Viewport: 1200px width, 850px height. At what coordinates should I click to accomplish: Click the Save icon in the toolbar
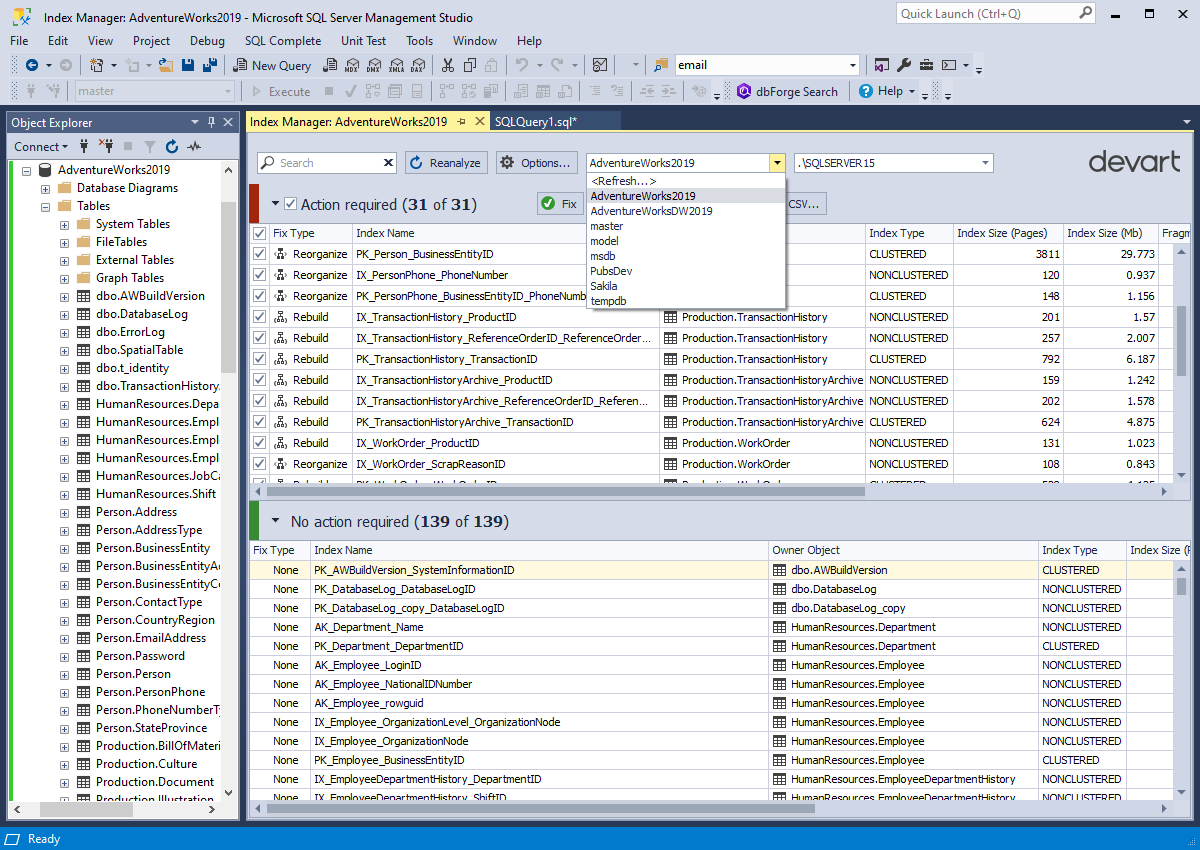(x=188, y=64)
